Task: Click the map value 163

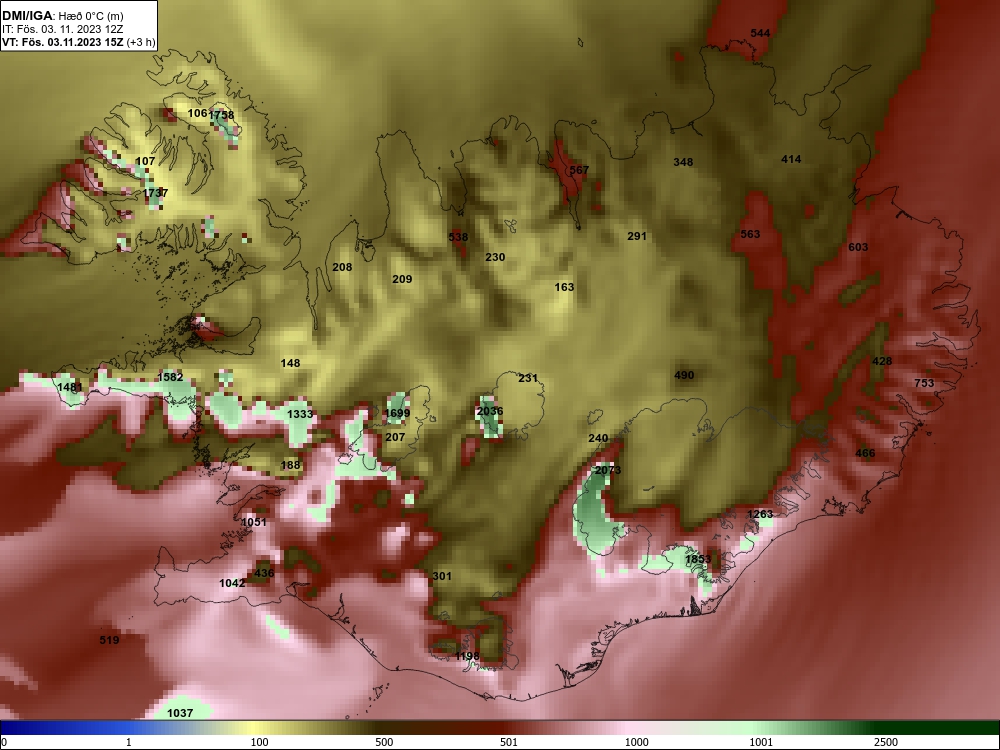Action: point(564,287)
